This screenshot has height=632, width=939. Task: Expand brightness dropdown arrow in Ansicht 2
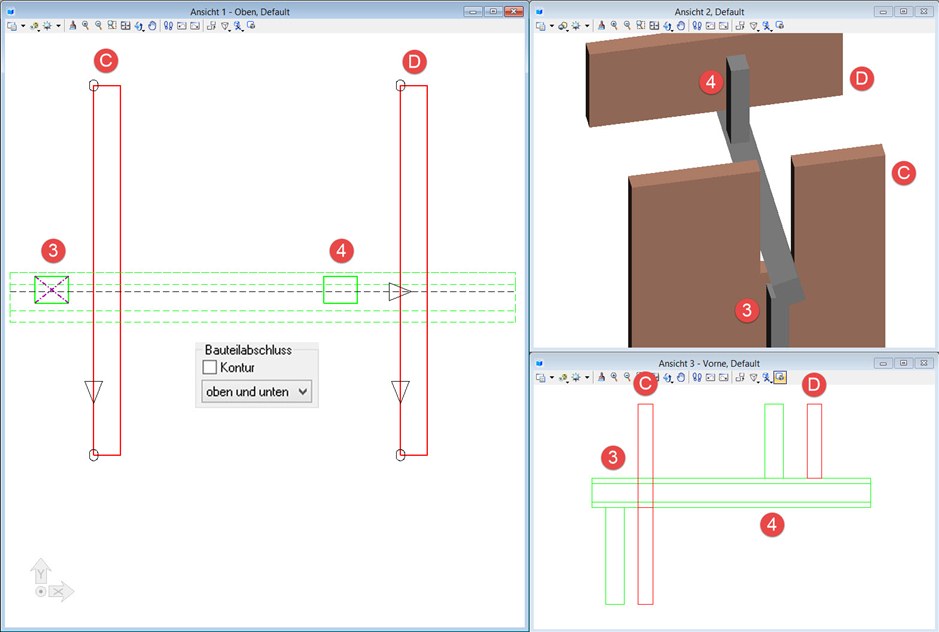[x=587, y=26]
